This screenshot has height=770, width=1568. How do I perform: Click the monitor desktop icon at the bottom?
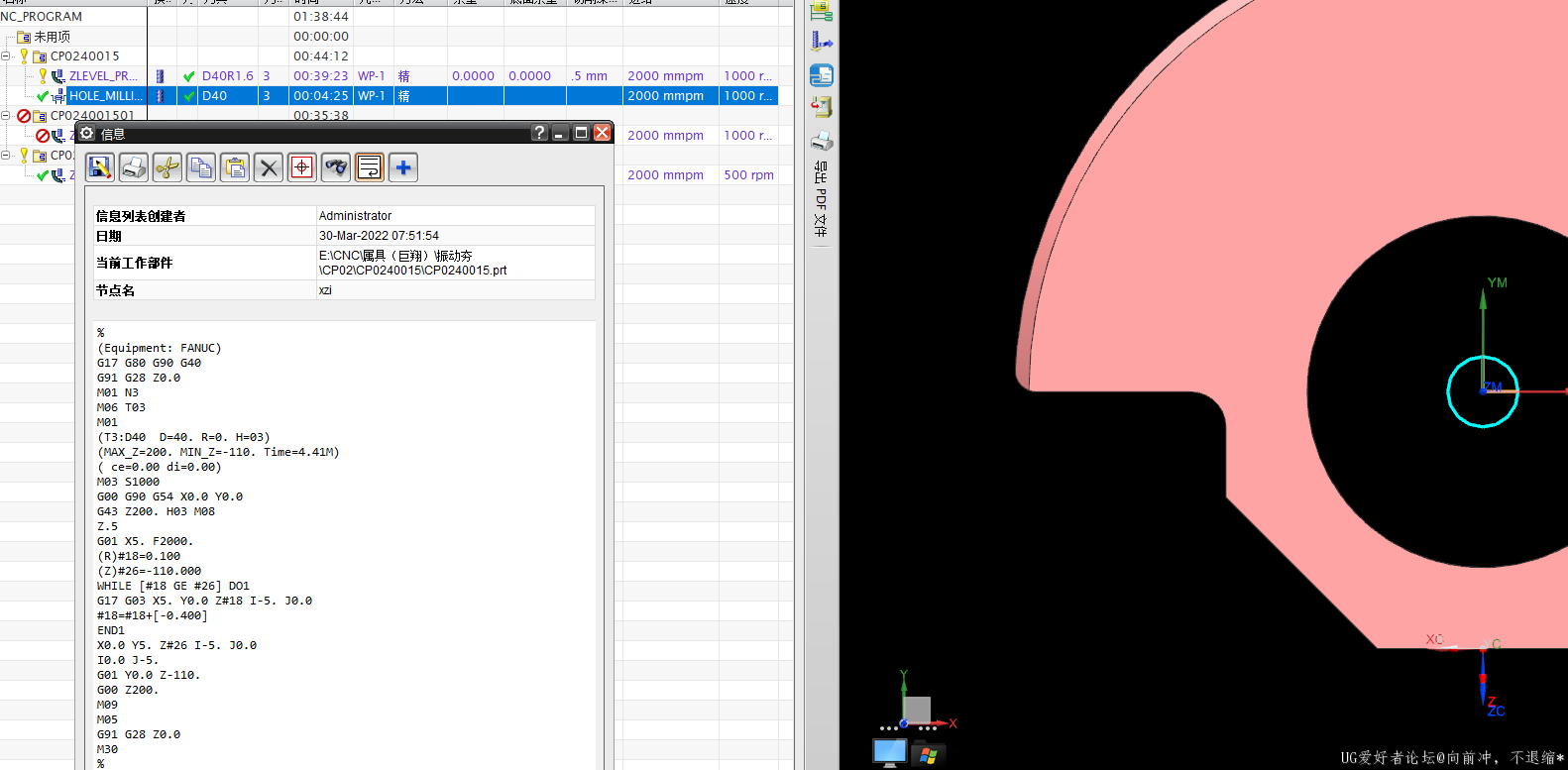(889, 753)
